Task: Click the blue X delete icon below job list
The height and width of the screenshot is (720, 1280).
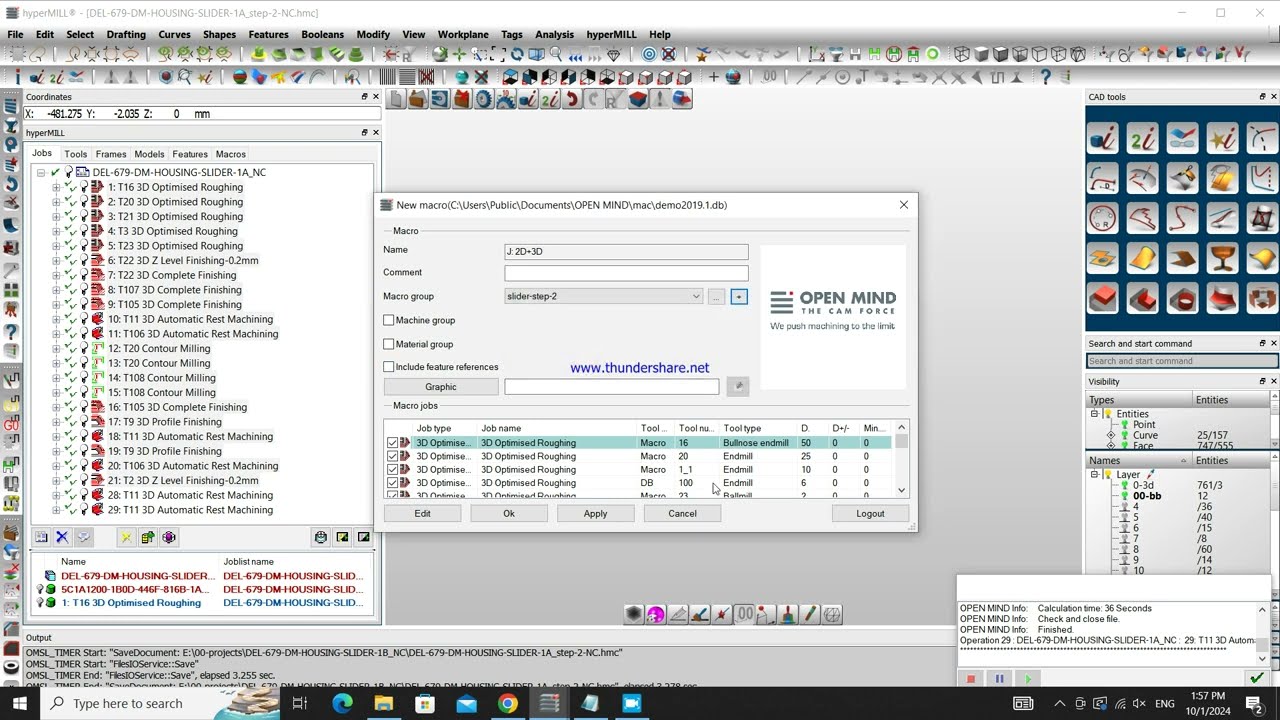Action: tap(62, 537)
